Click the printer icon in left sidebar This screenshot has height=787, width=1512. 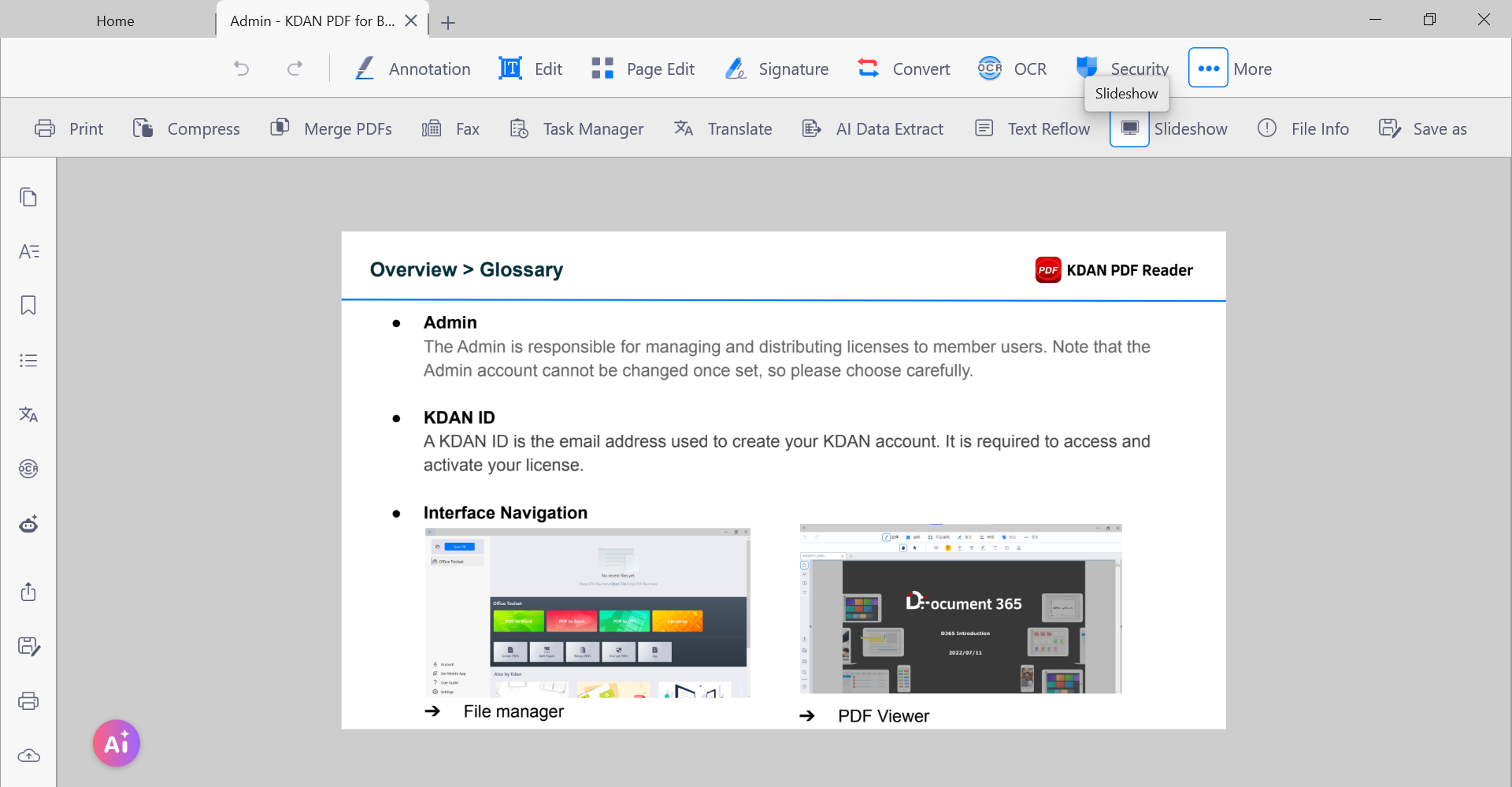pos(28,701)
